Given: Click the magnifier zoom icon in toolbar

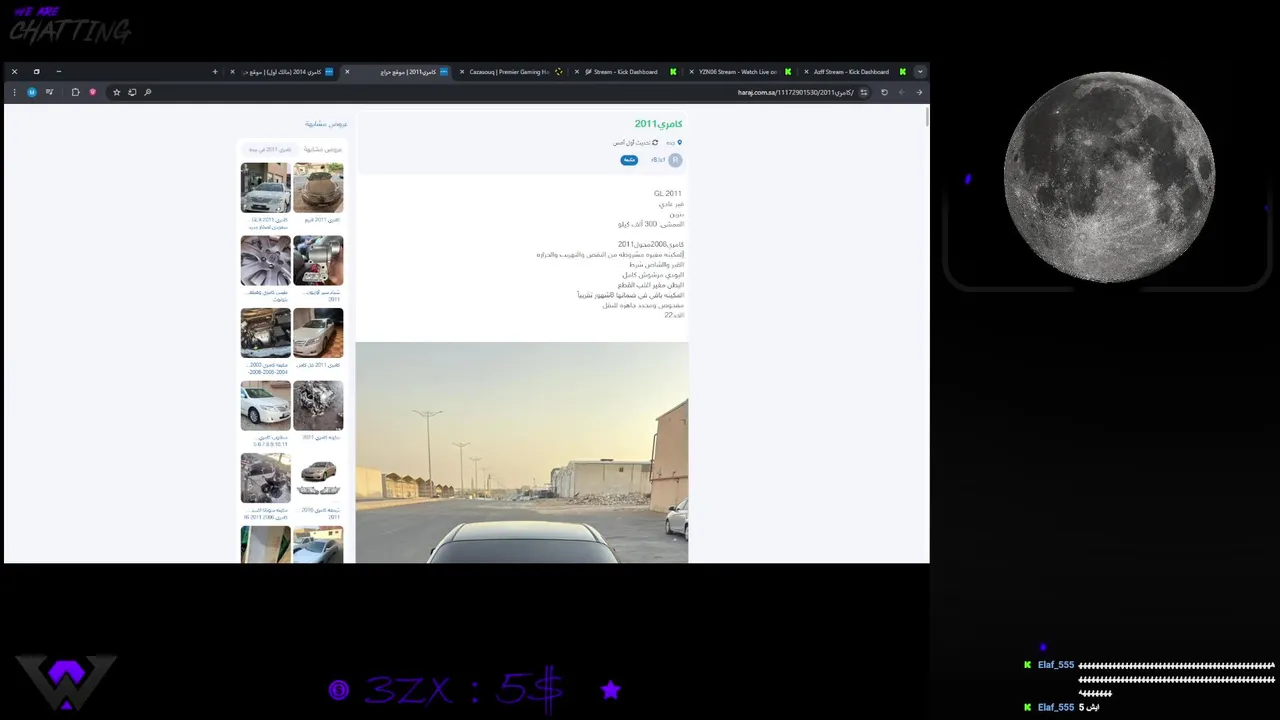Looking at the screenshot, I should click(x=148, y=92).
